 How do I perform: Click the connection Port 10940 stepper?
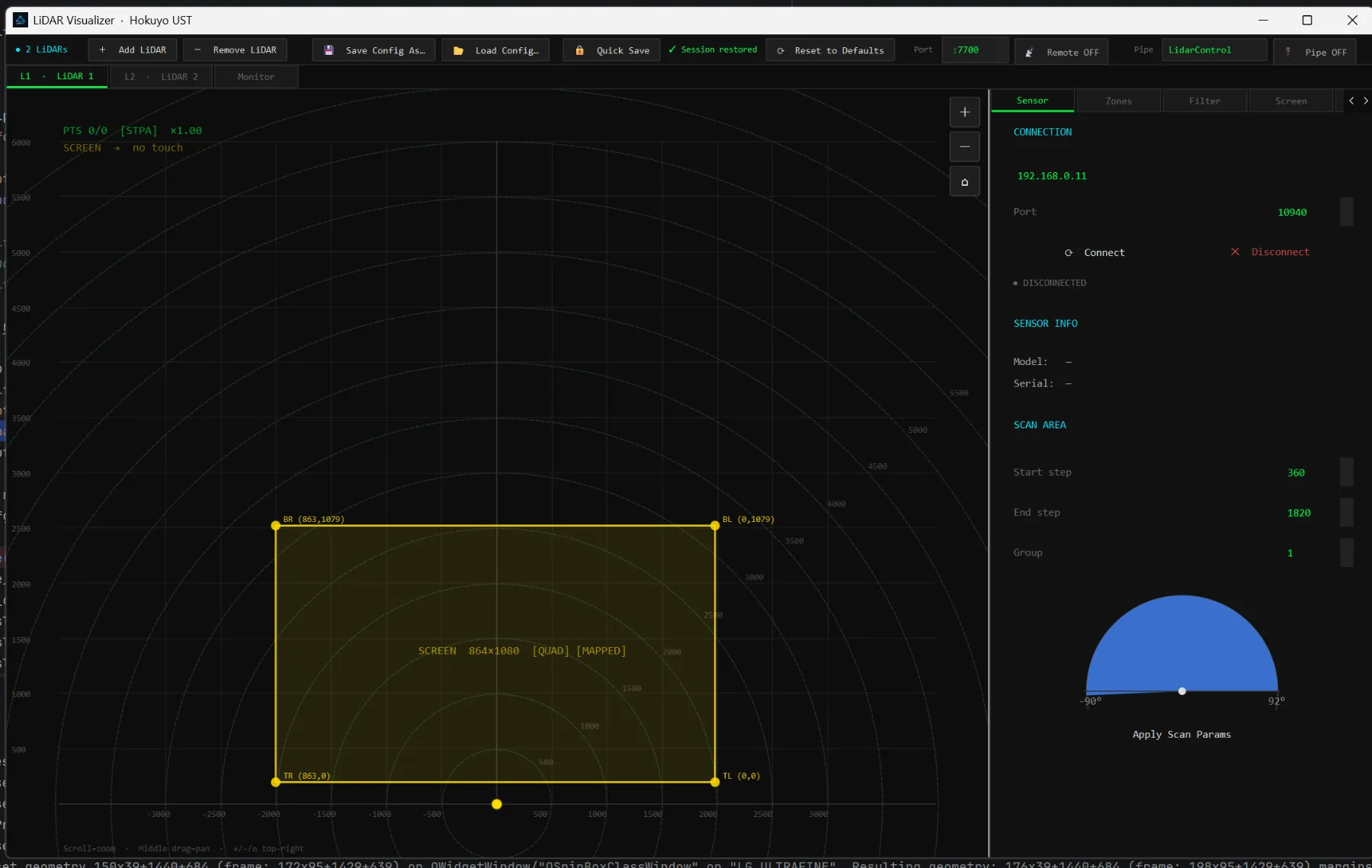[1346, 212]
